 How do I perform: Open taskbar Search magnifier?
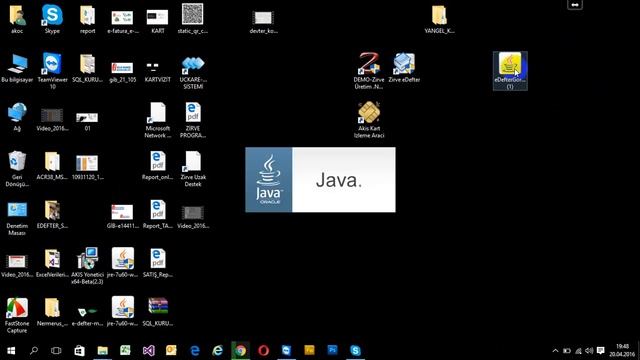click(34, 350)
